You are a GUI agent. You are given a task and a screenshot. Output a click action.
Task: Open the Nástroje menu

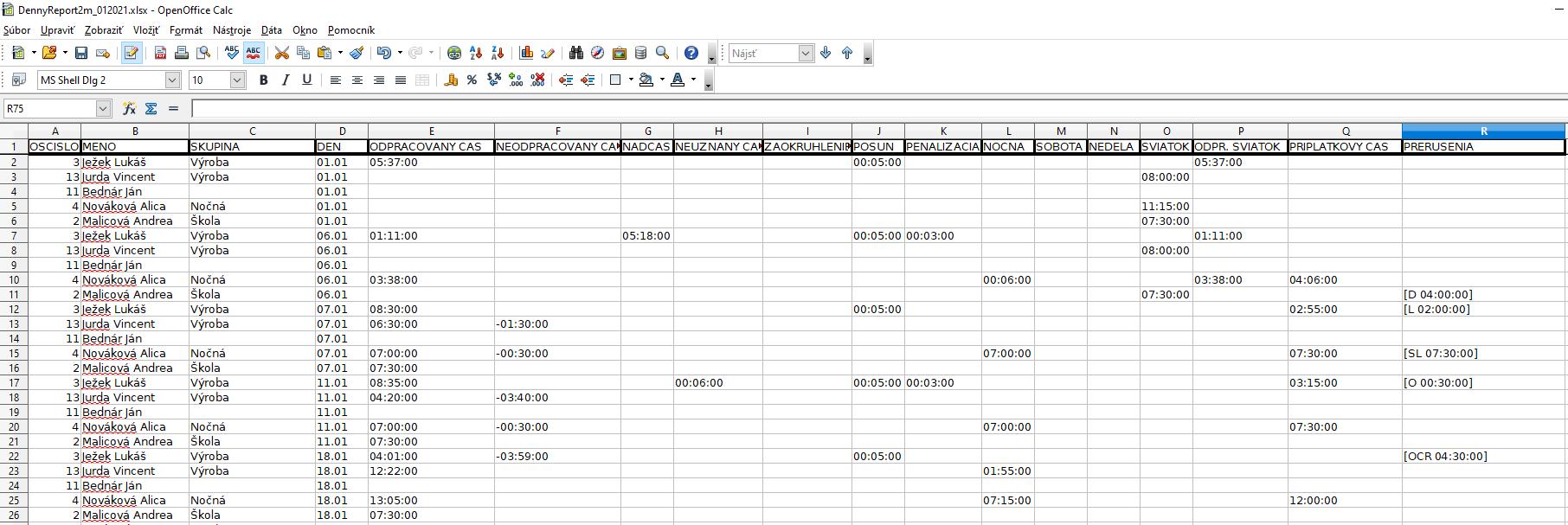point(232,30)
